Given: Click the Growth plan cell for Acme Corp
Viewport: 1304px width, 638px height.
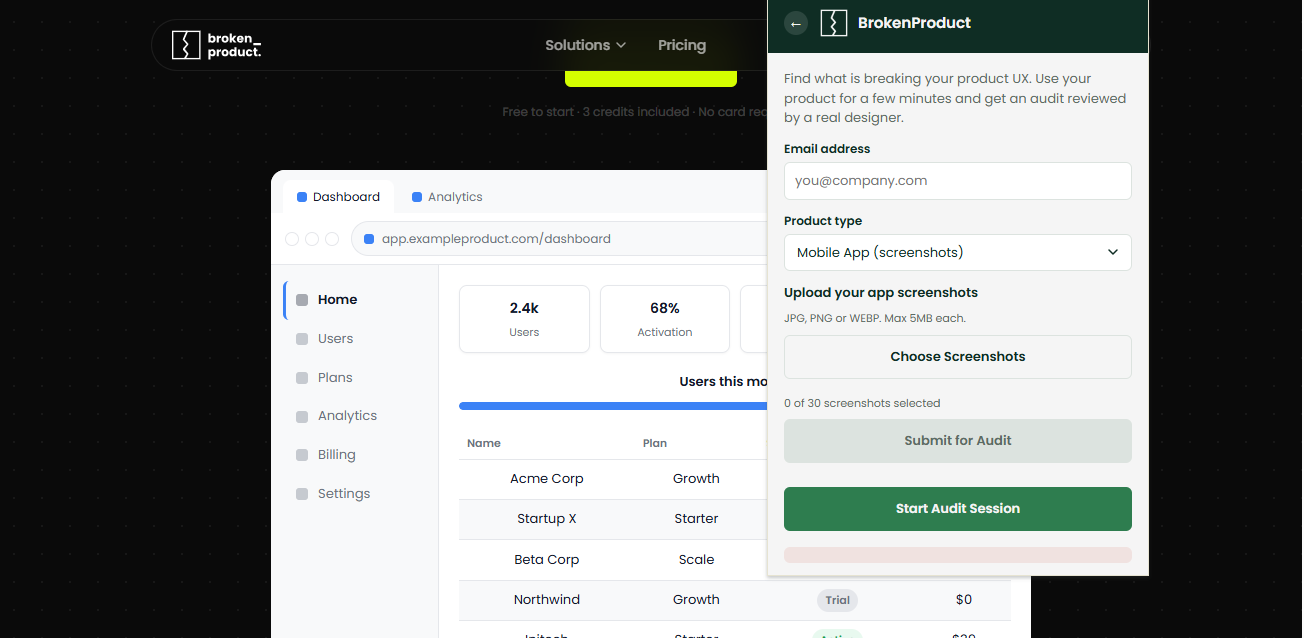Looking at the screenshot, I should 696,479.
